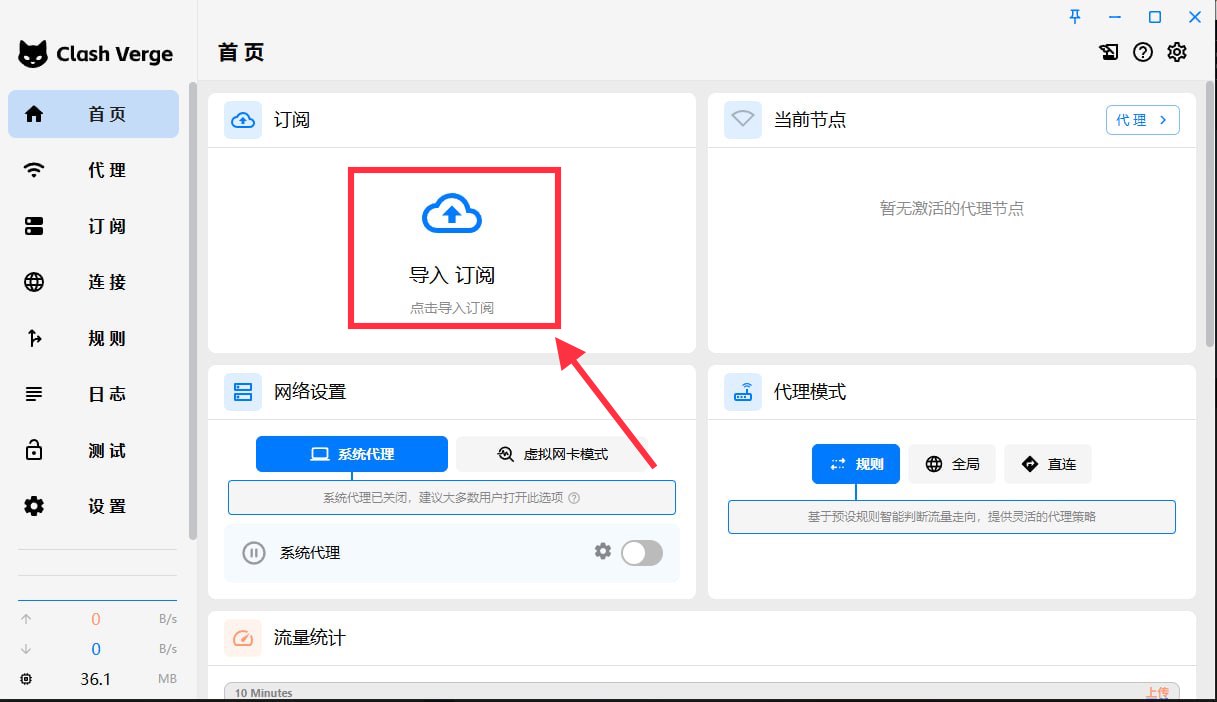Screen dimensions: 1217x702
Task: Open 连接 page from sidebar
Action: click(93, 282)
